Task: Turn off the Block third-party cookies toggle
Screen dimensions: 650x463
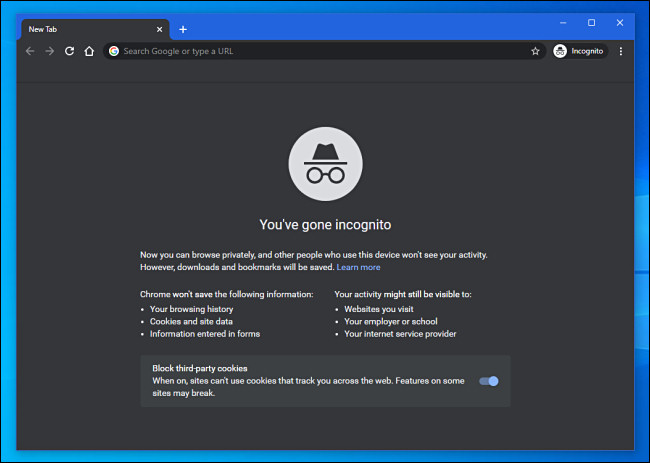Action: (489, 381)
